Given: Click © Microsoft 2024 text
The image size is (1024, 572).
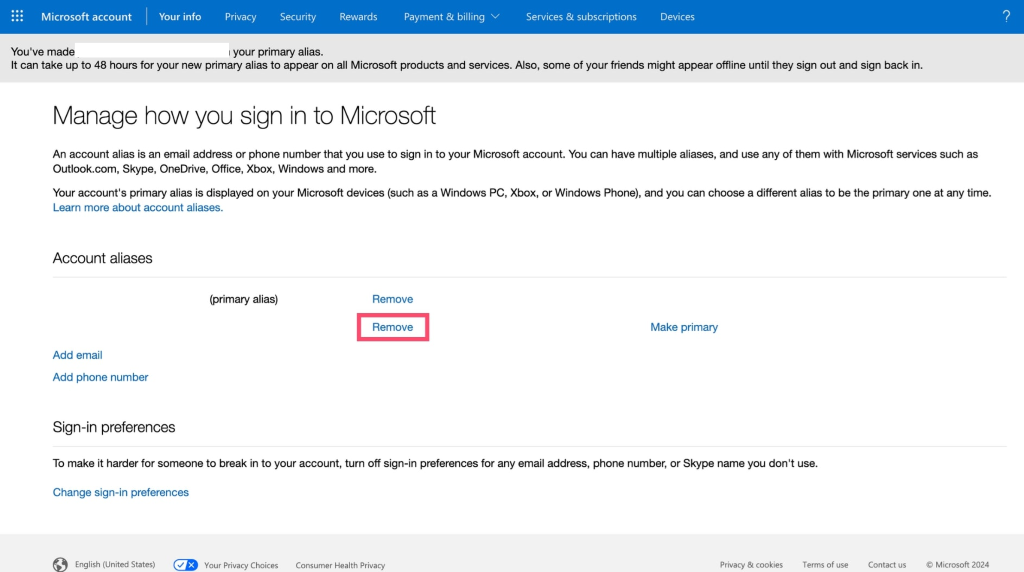Looking at the screenshot, I should click(957, 564).
